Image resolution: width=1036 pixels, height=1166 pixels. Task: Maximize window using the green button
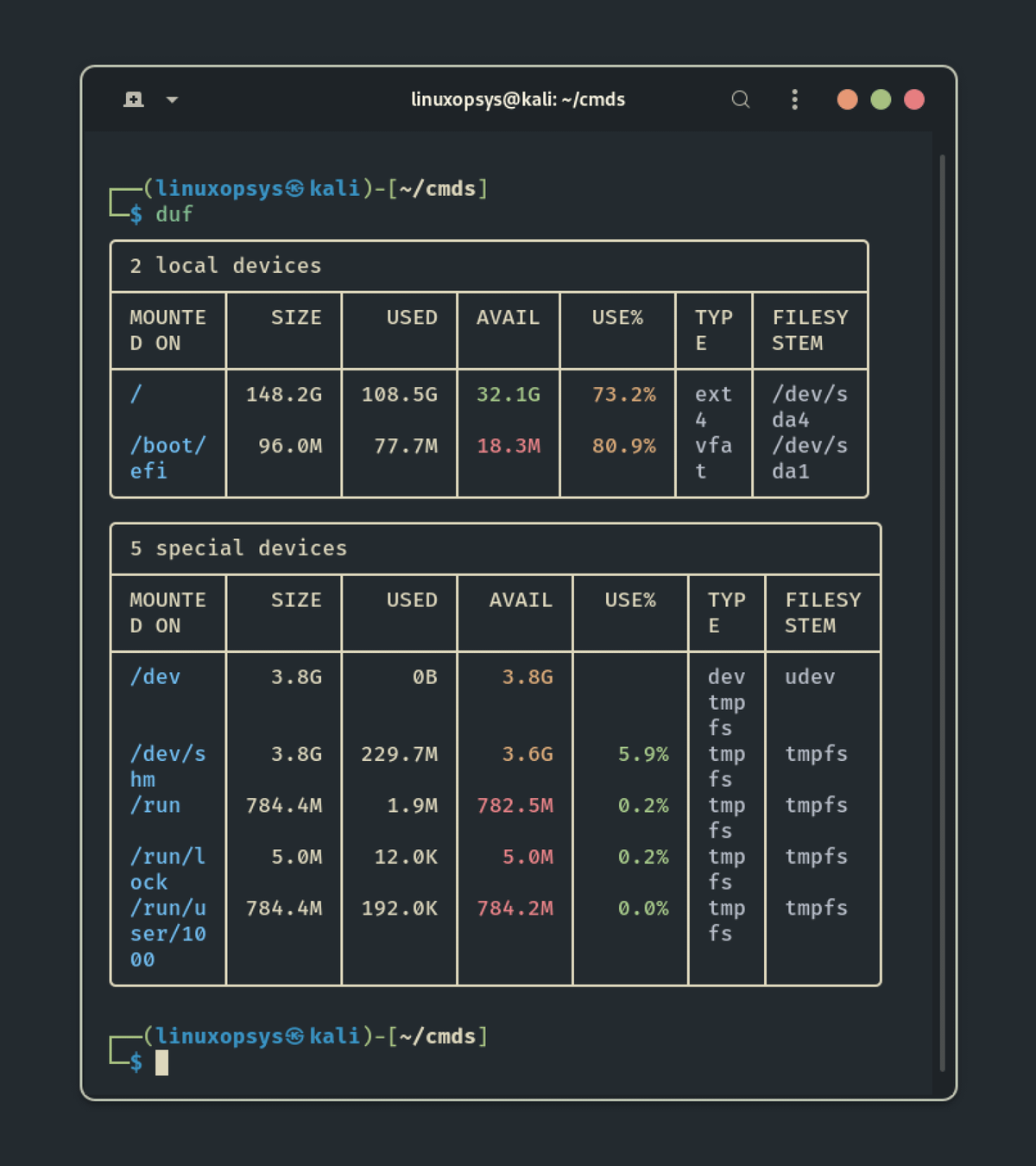881,99
